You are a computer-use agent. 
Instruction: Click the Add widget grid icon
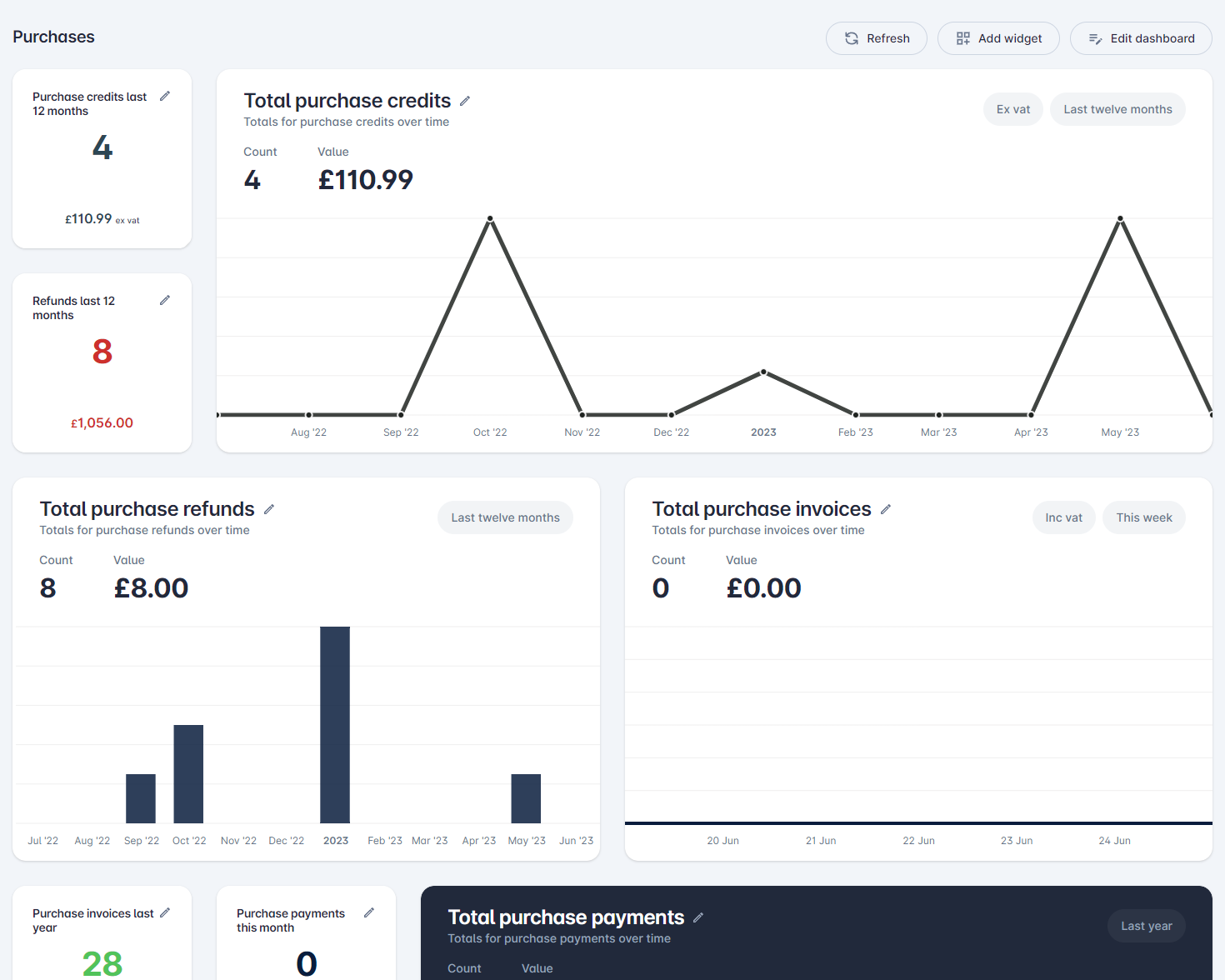click(x=962, y=38)
